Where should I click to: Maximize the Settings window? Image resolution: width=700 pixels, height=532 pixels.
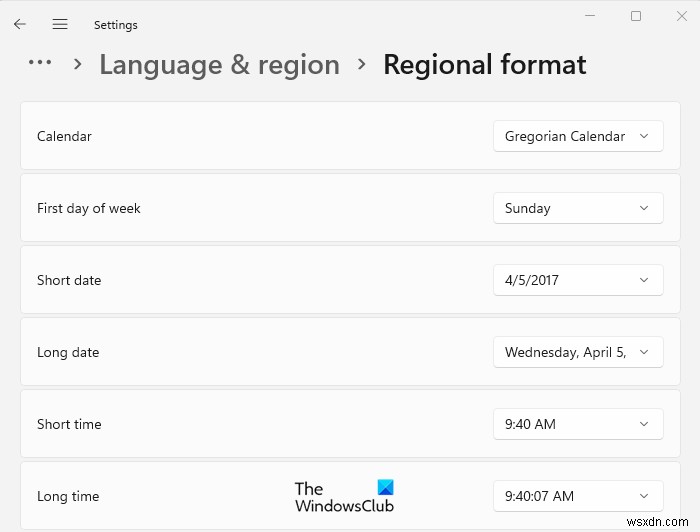point(636,16)
